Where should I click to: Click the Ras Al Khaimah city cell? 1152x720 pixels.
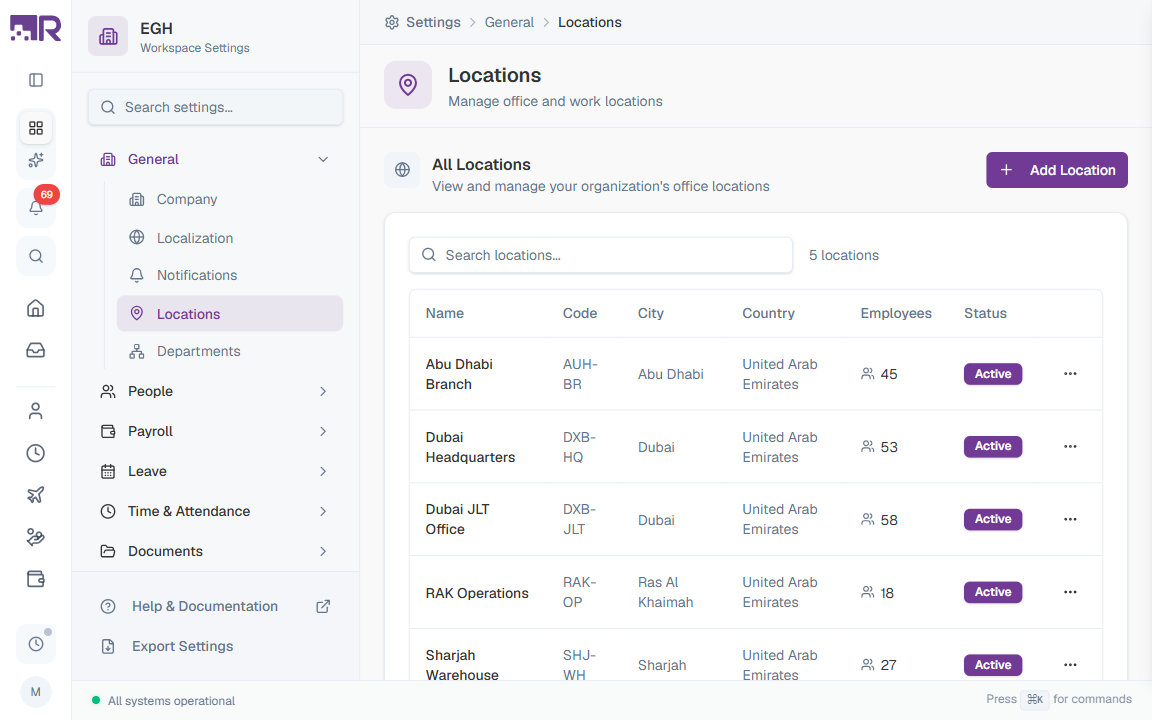pos(665,592)
